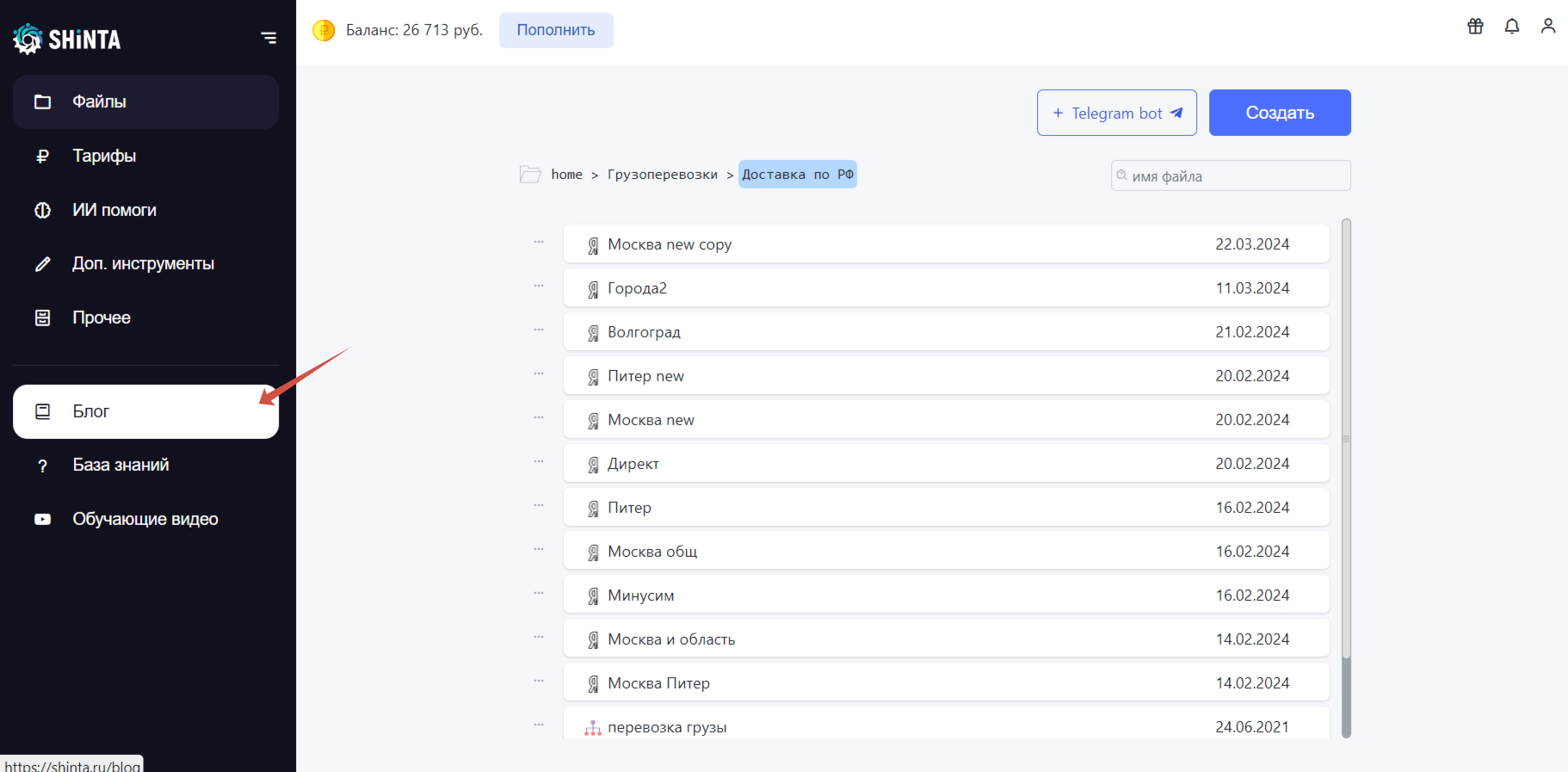
Task: Open the Блог page
Action: click(x=145, y=411)
